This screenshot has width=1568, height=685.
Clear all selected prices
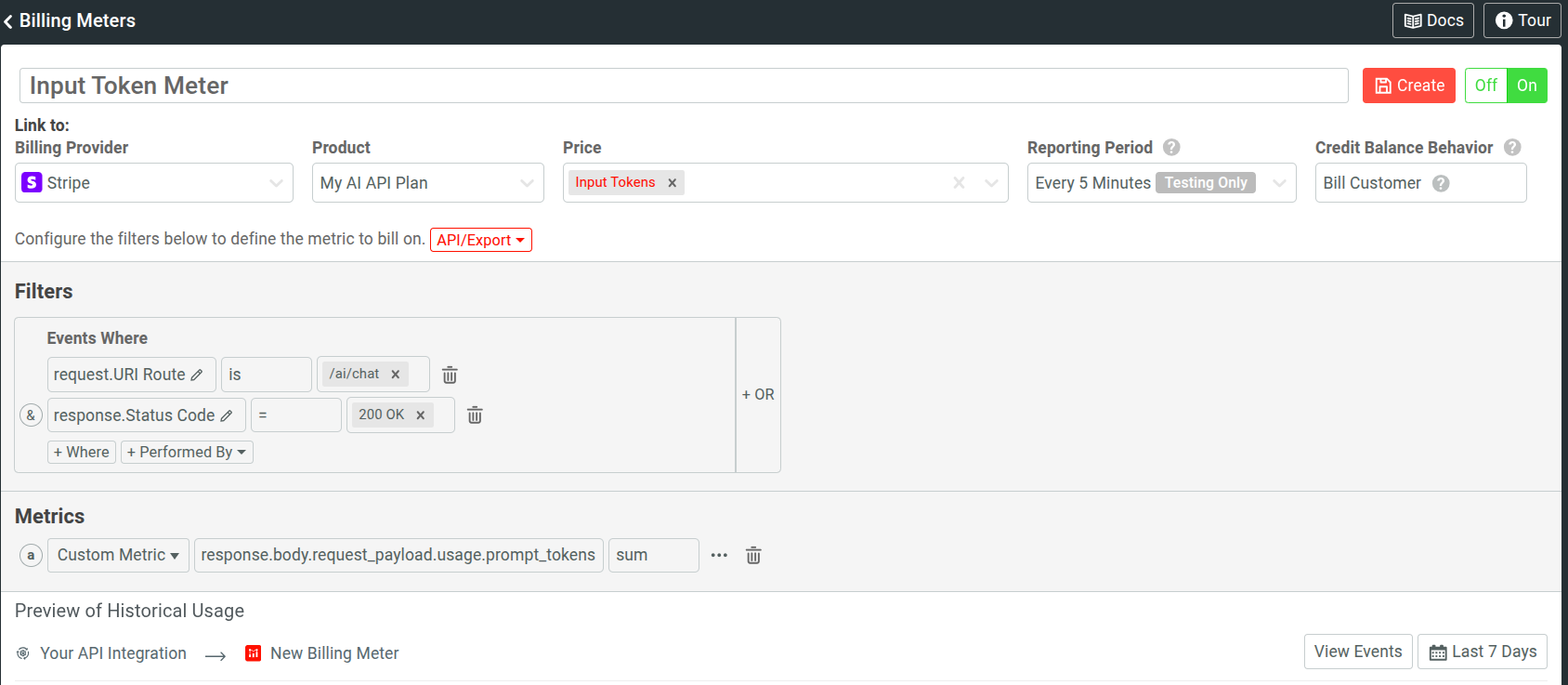[959, 183]
